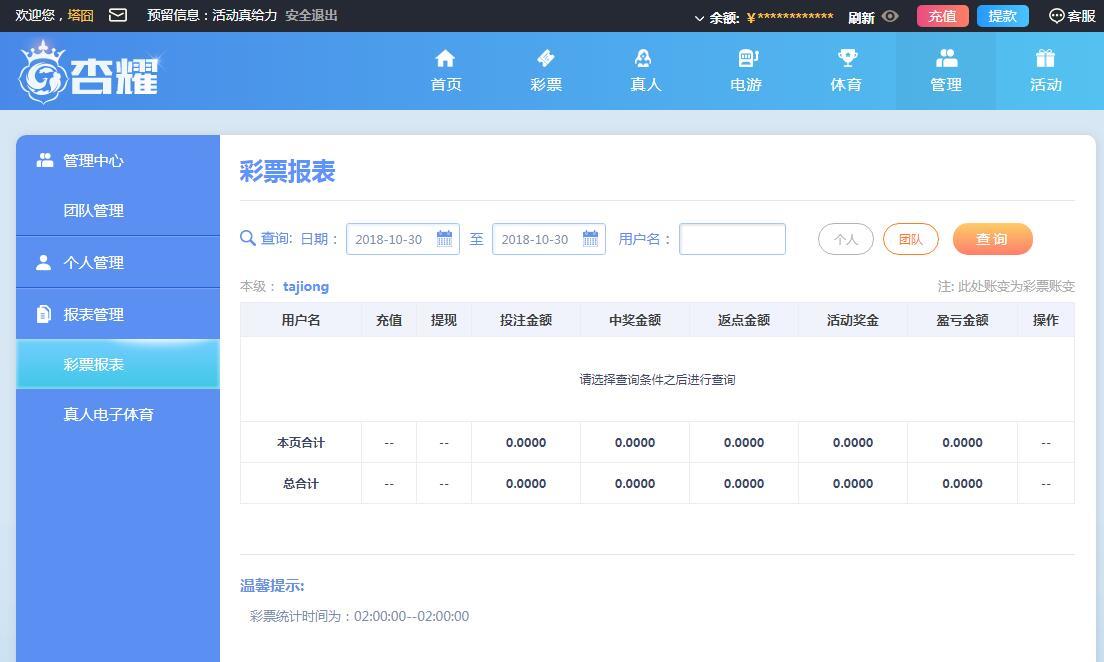Click the magnifier search icon beside 查询
This screenshot has width=1104, height=662.
click(x=247, y=238)
